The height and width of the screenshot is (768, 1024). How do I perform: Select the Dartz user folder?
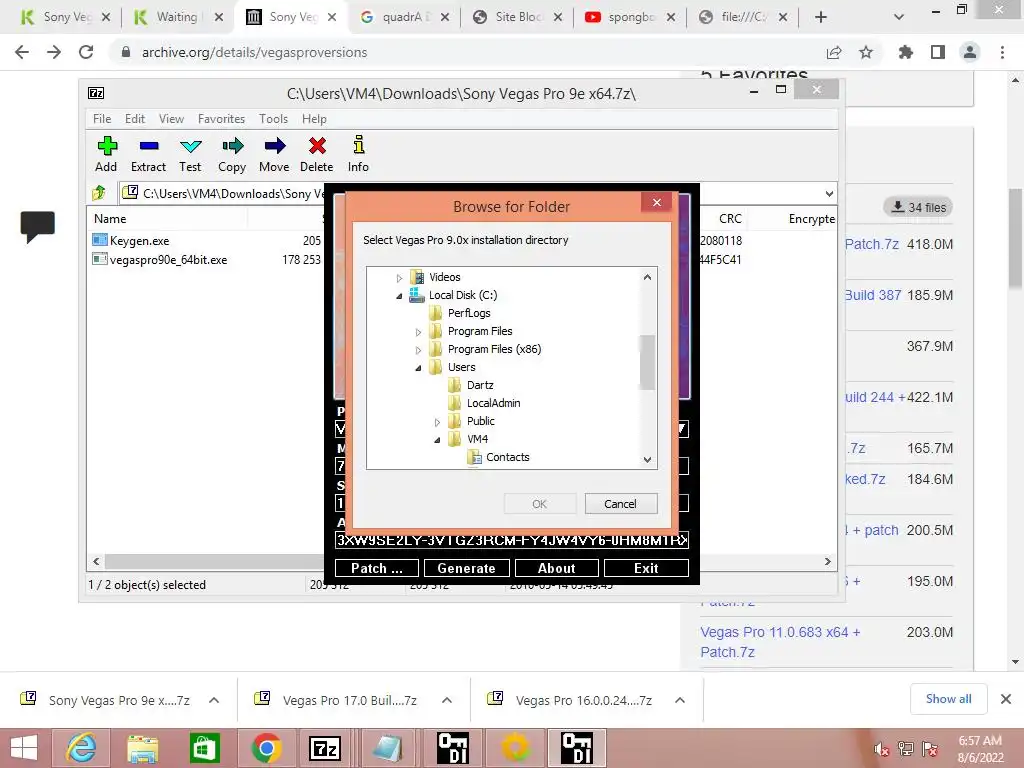[x=479, y=385]
